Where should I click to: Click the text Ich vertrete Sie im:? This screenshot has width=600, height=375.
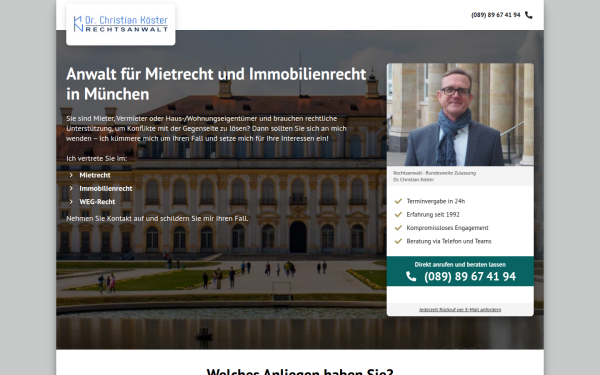pos(96,158)
